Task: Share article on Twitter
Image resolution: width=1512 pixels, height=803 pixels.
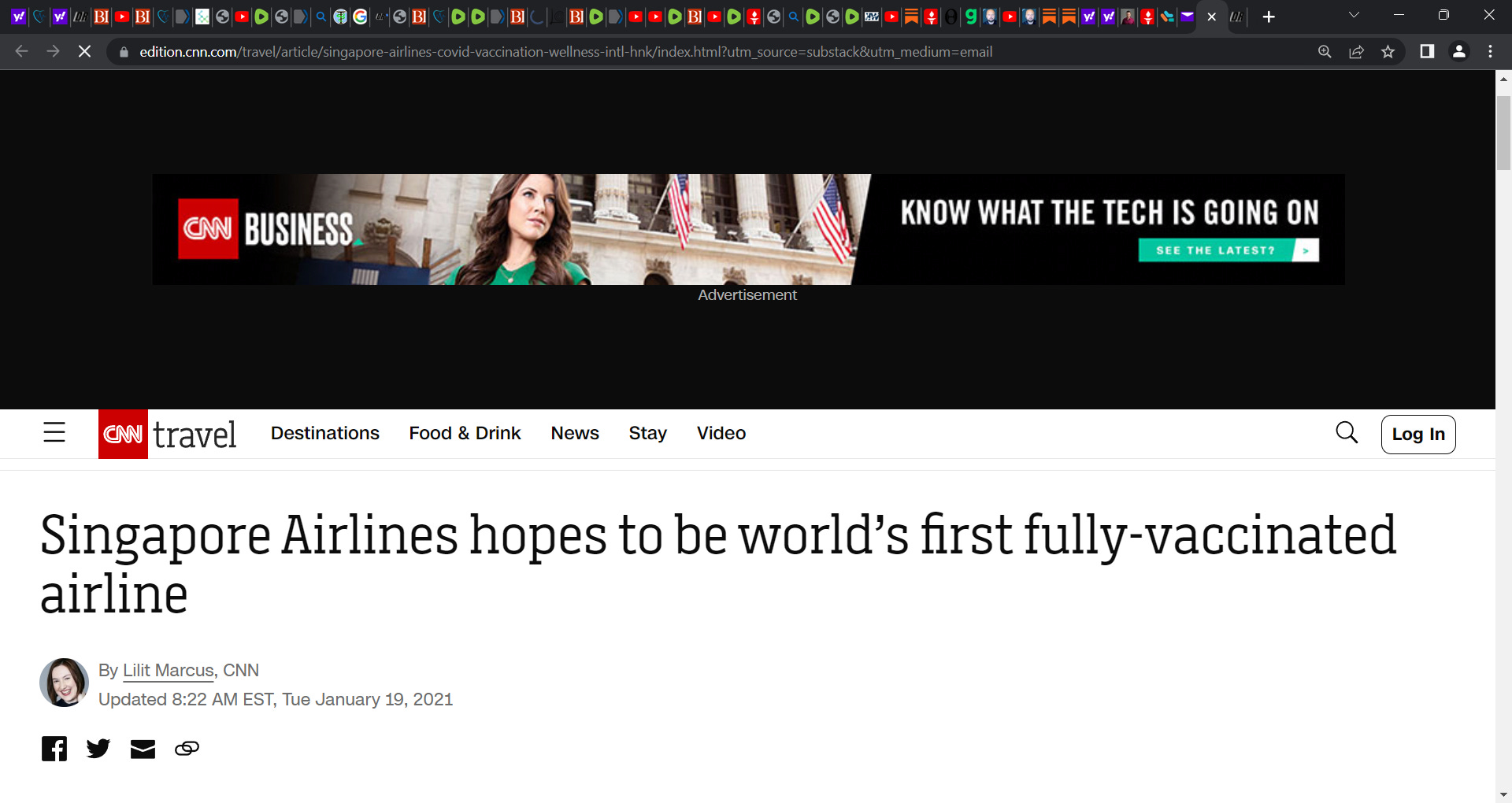Action: [x=98, y=749]
